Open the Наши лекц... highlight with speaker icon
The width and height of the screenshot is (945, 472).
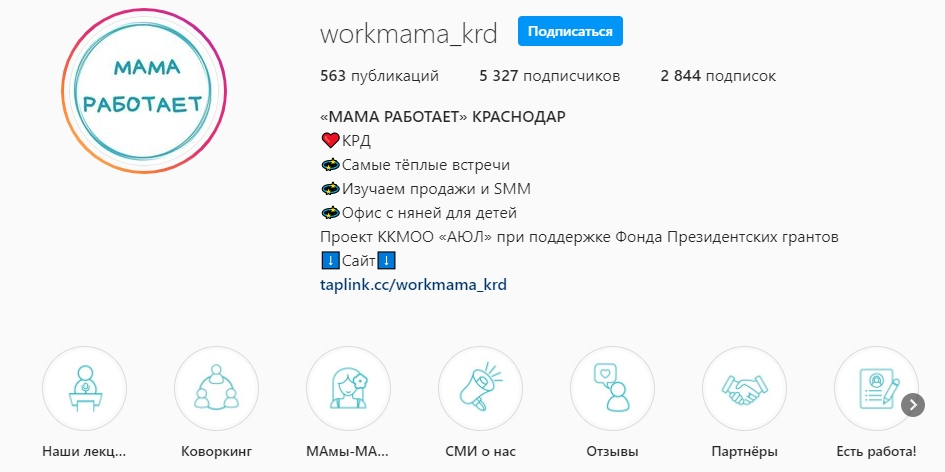coord(84,389)
